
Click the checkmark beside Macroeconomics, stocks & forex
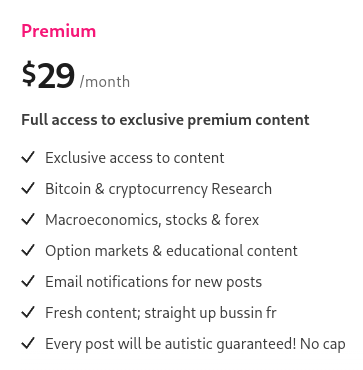coord(28,220)
